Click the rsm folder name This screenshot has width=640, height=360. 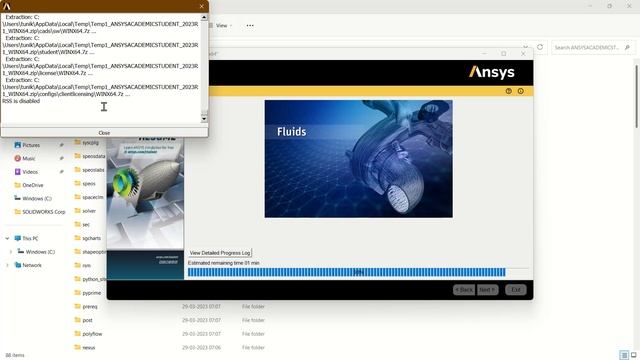[x=87, y=265]
